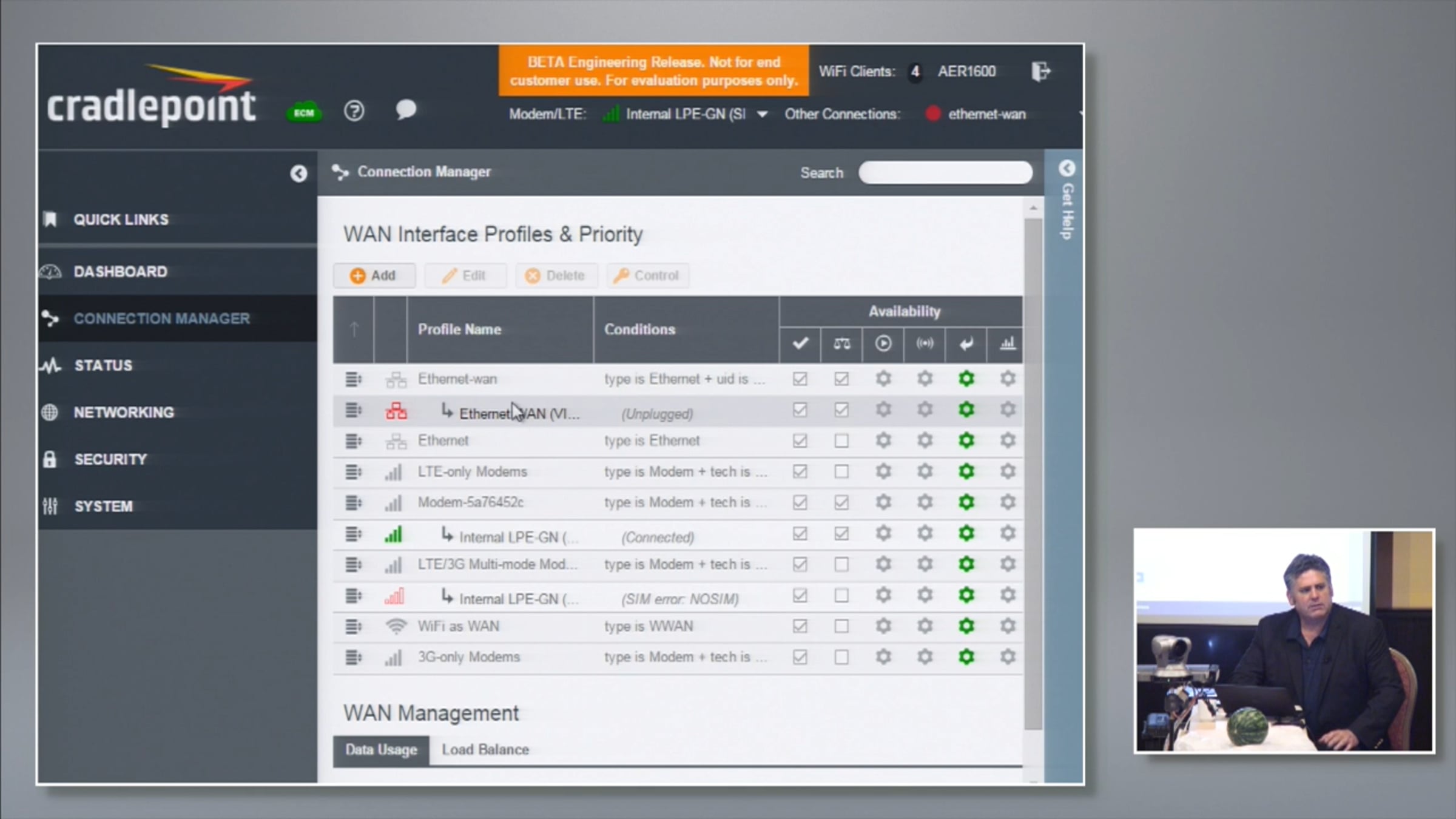Click the Profile Name column header

(459, 329)
